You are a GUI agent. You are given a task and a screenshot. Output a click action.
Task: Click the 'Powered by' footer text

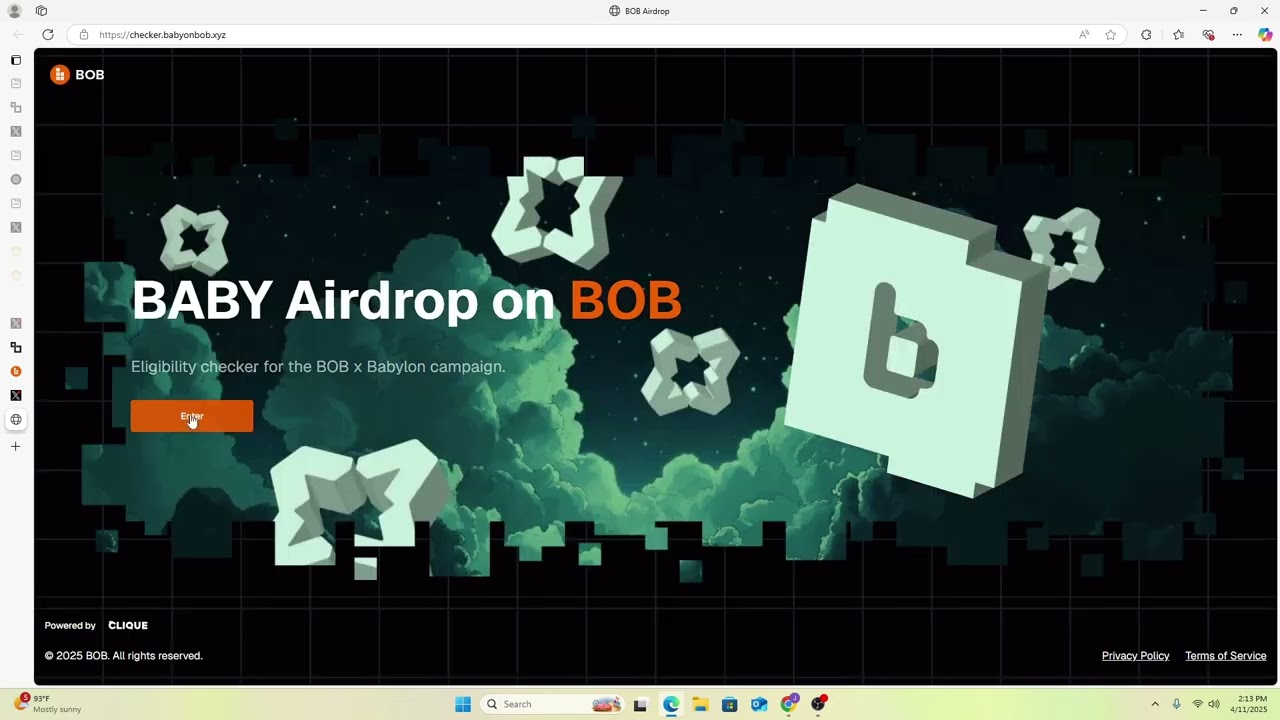(x=70, y=625)
